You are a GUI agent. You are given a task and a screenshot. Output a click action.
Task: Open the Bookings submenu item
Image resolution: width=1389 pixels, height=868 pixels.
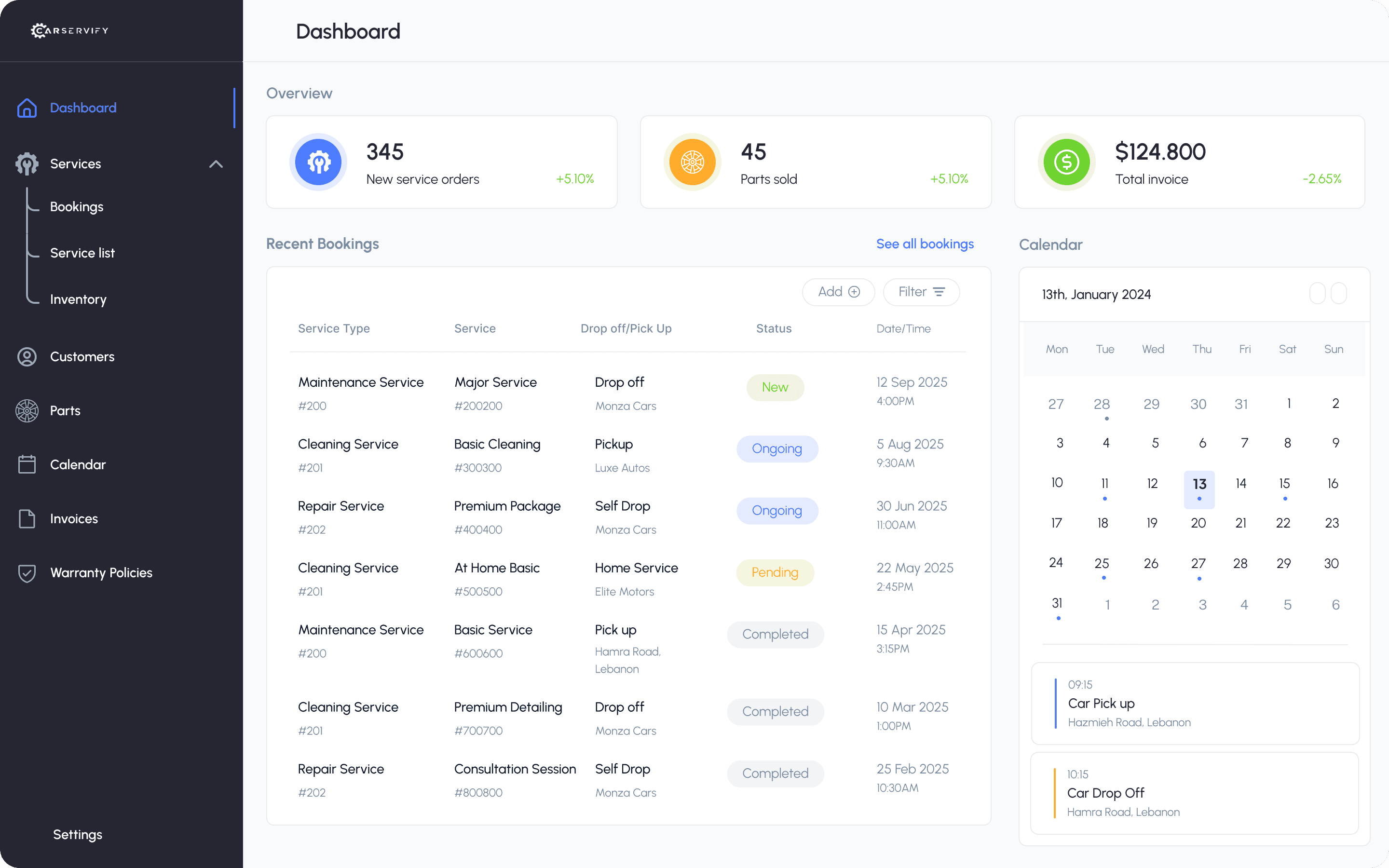pyautogui.click(x=76, y=207)
